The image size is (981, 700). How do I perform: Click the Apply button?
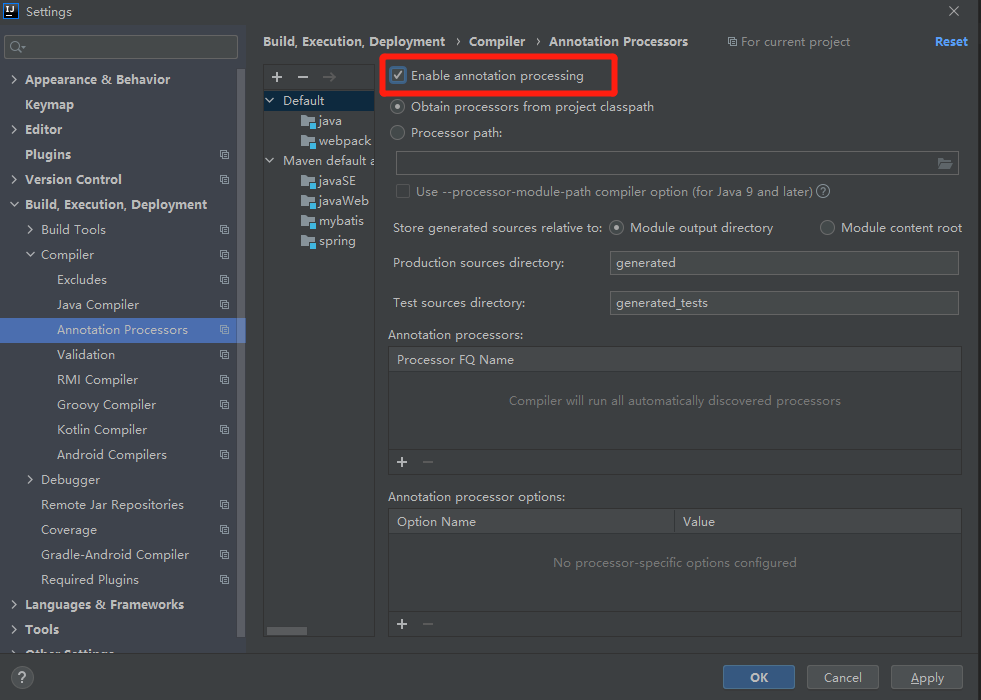[927, 677]
